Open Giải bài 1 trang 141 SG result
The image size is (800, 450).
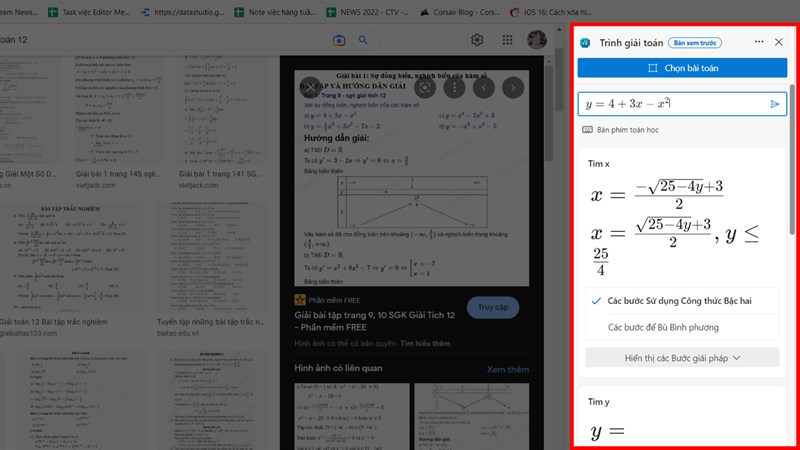221,174
